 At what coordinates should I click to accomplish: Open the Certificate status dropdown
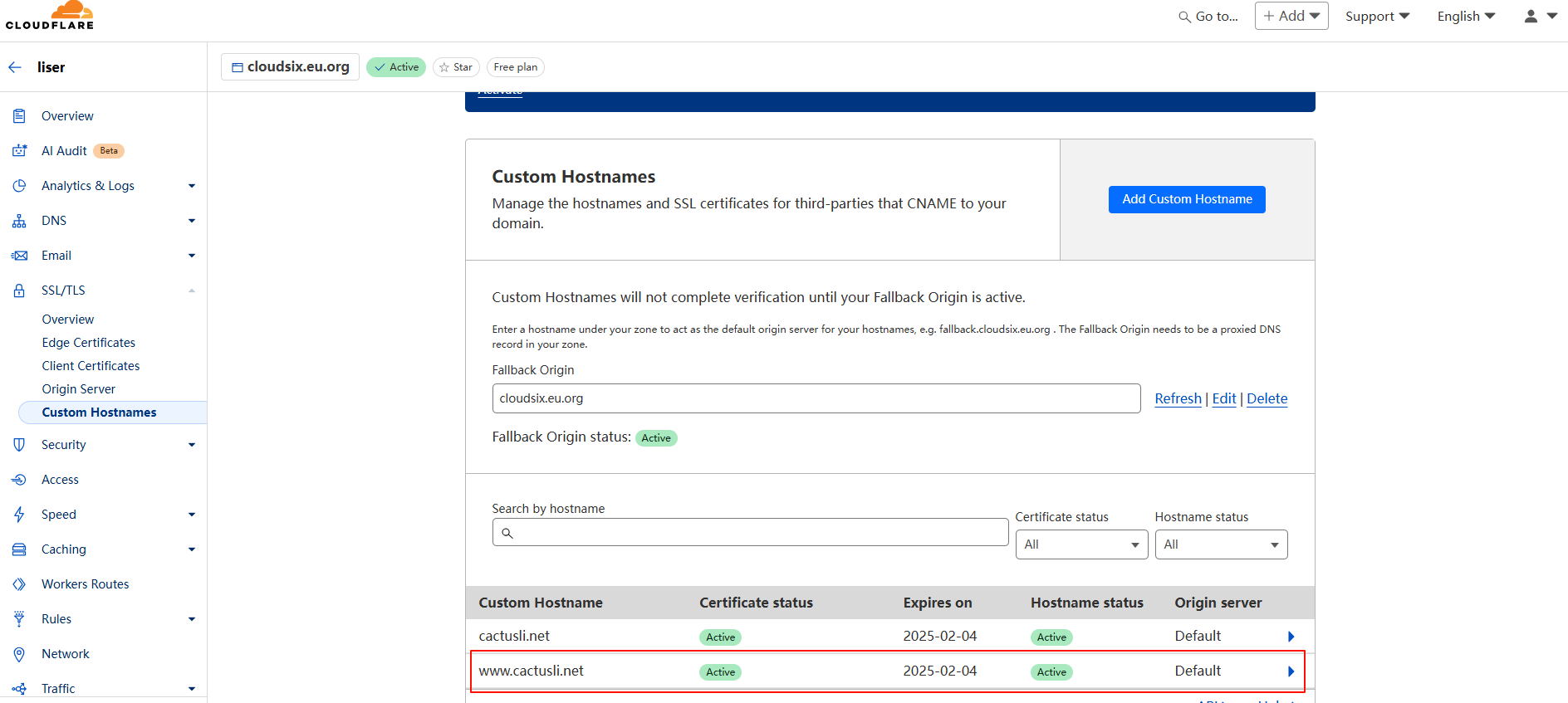[x=1081, y=544]
